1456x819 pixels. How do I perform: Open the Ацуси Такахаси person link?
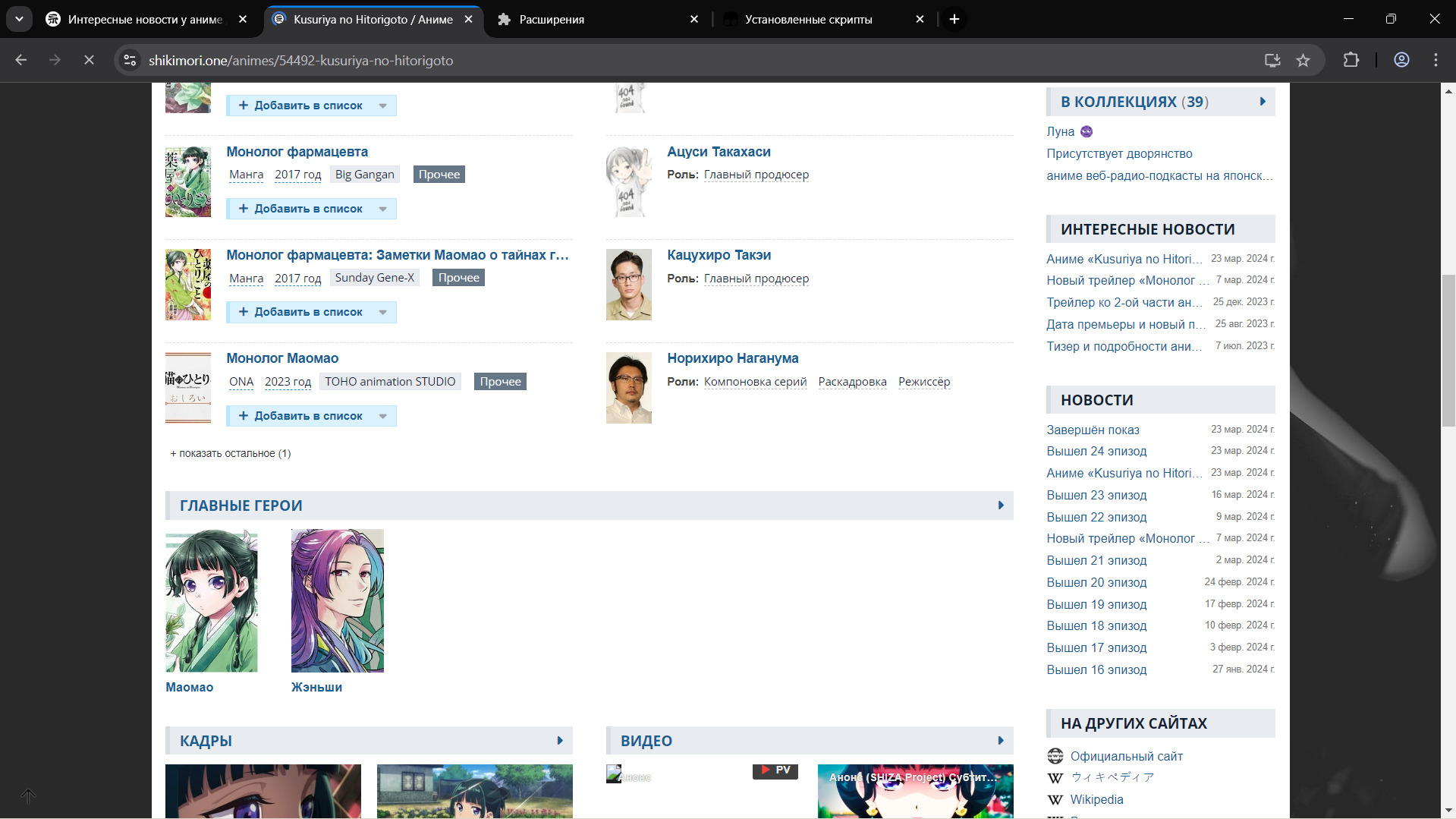[718, 152]
